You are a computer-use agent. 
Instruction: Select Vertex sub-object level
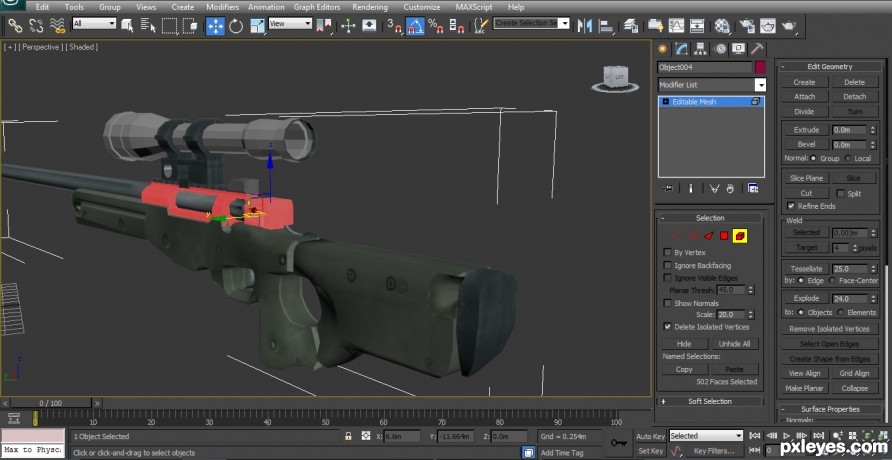click(677, 235)
